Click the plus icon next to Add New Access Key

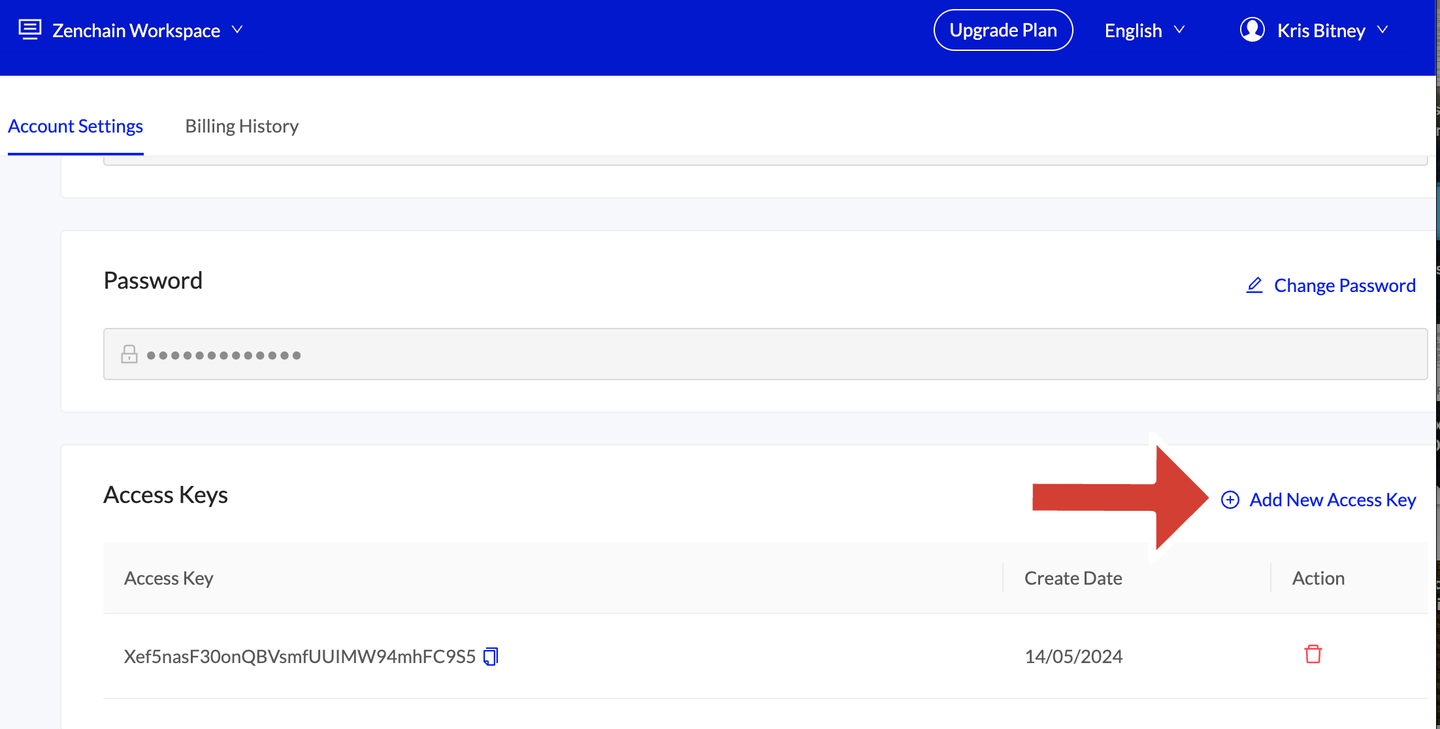[x=1230, y=499]
